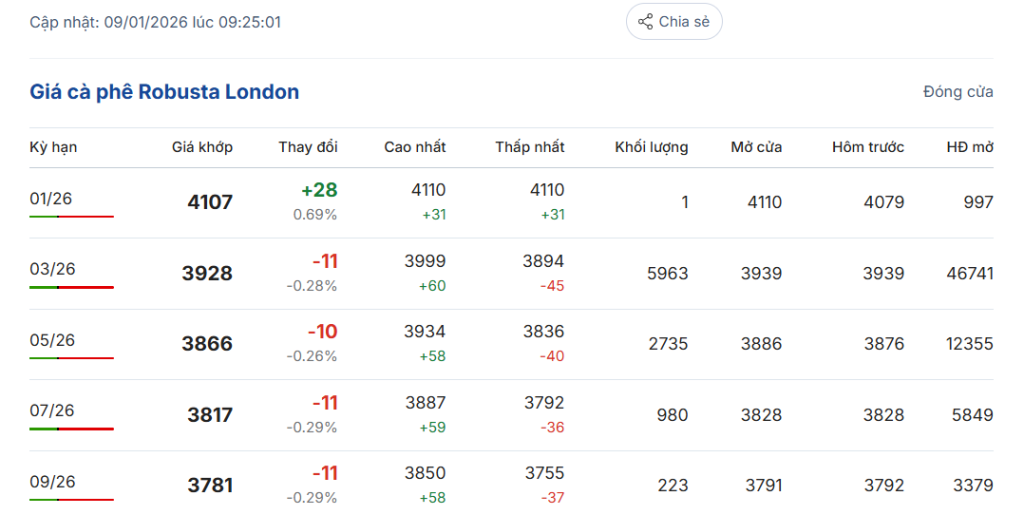Select the Thay đổi column header
Image resolution: width=1024 pixels, height=515 pixels.
pyautogui.click(x=308, y=147)
